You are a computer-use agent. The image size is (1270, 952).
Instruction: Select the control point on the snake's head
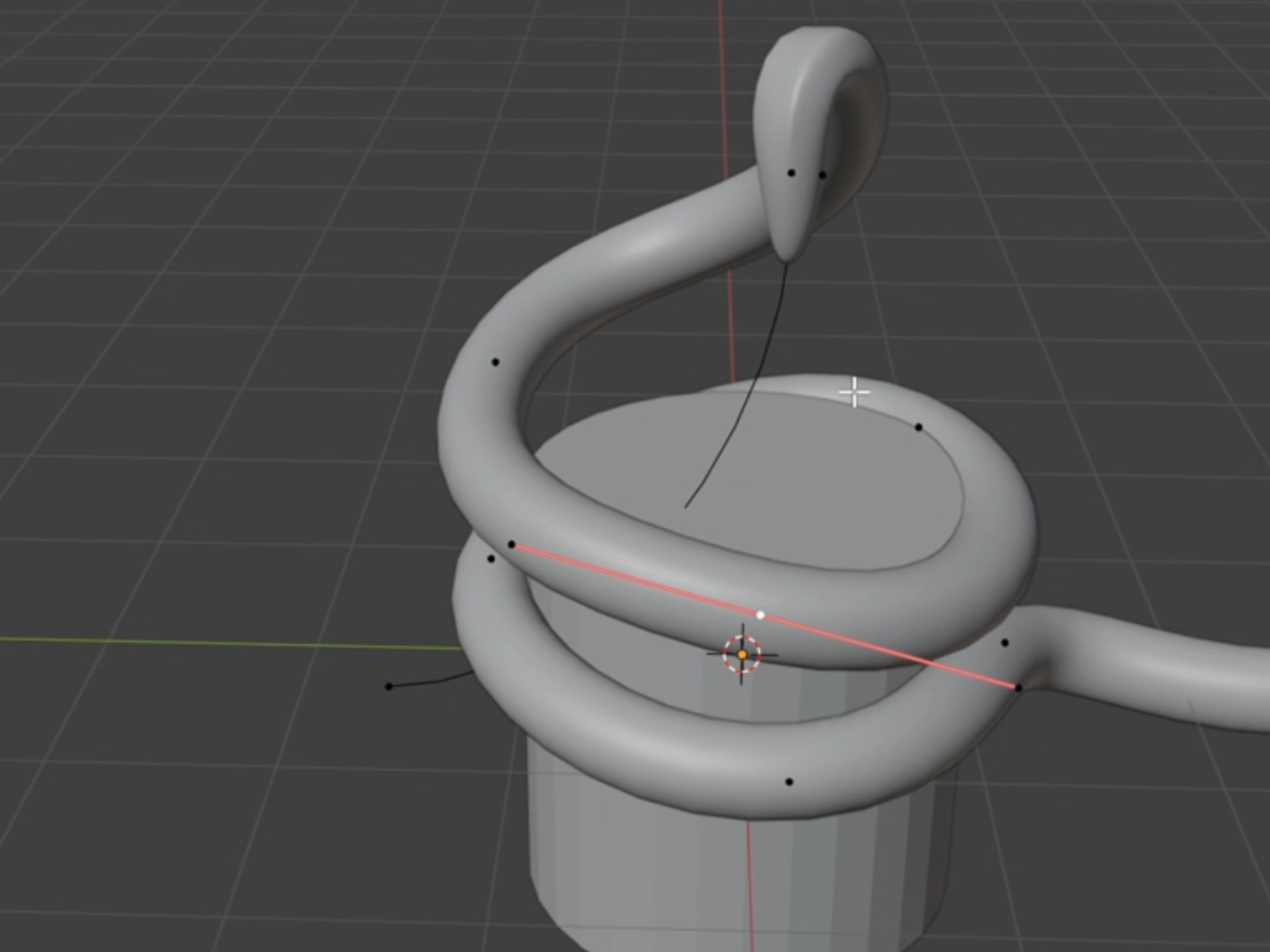click(x=791, y=172)
